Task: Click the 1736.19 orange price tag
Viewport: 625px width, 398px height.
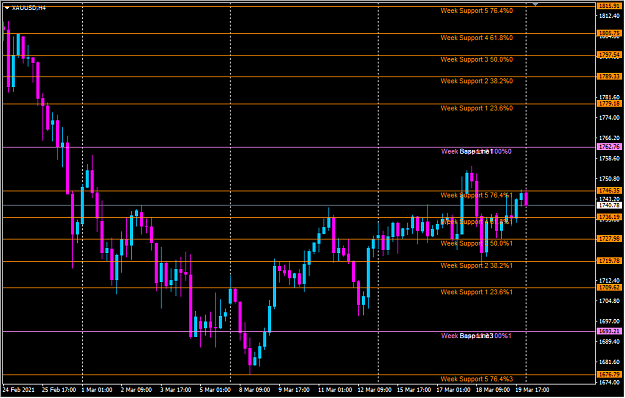Action: click(x=609, y=217)
